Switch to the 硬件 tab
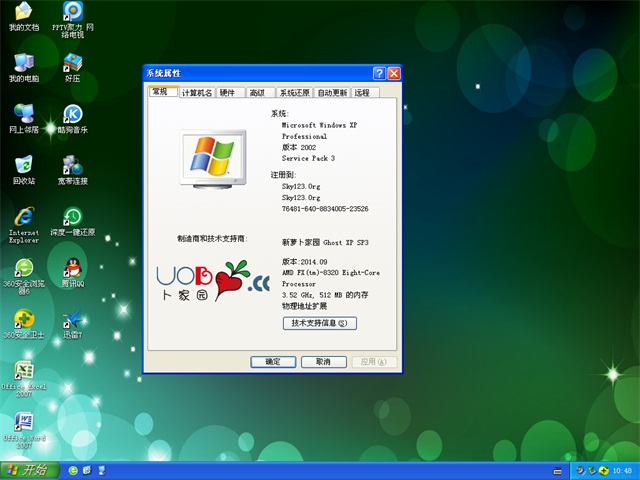This screenshot has height=480, width=640. [229, 93]
